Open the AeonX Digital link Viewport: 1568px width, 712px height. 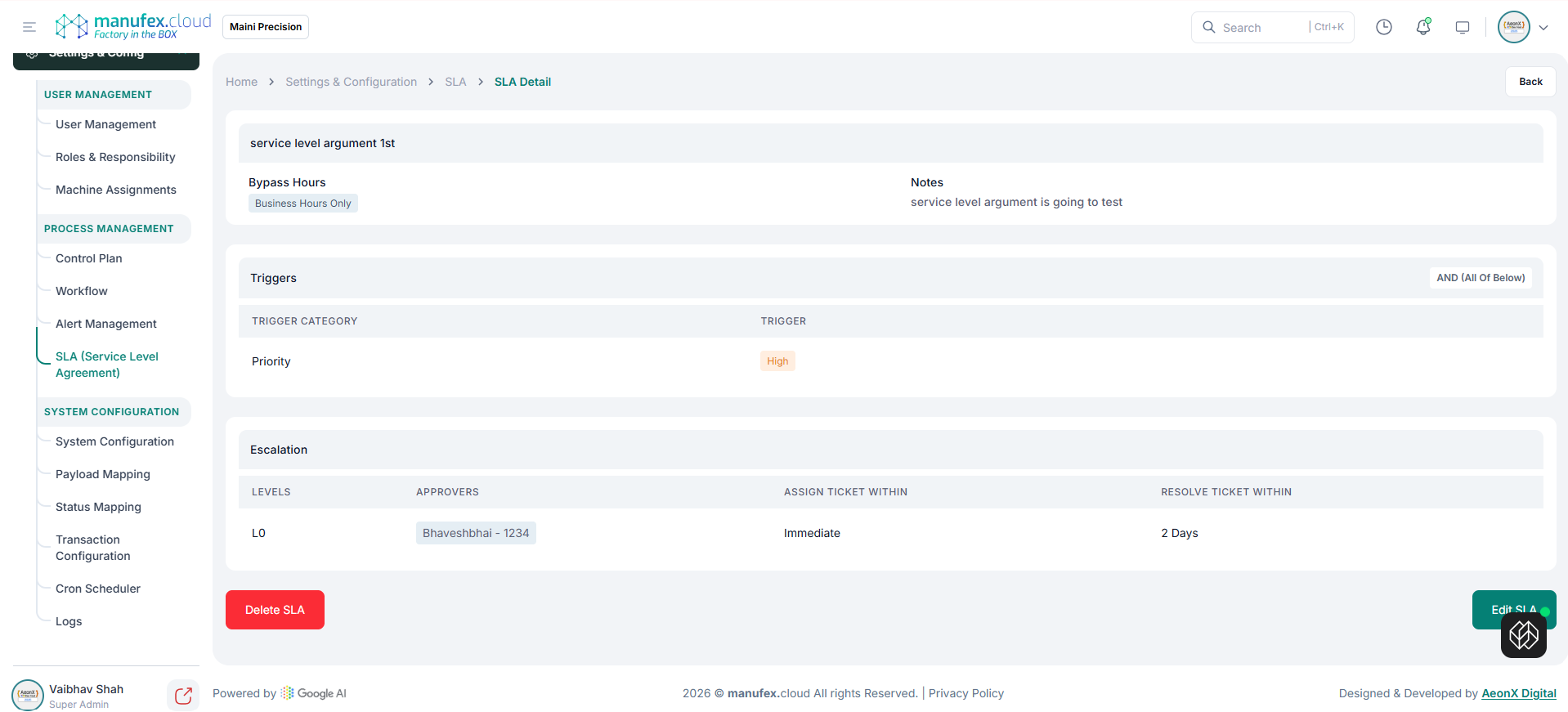[x=1518, y=693]
